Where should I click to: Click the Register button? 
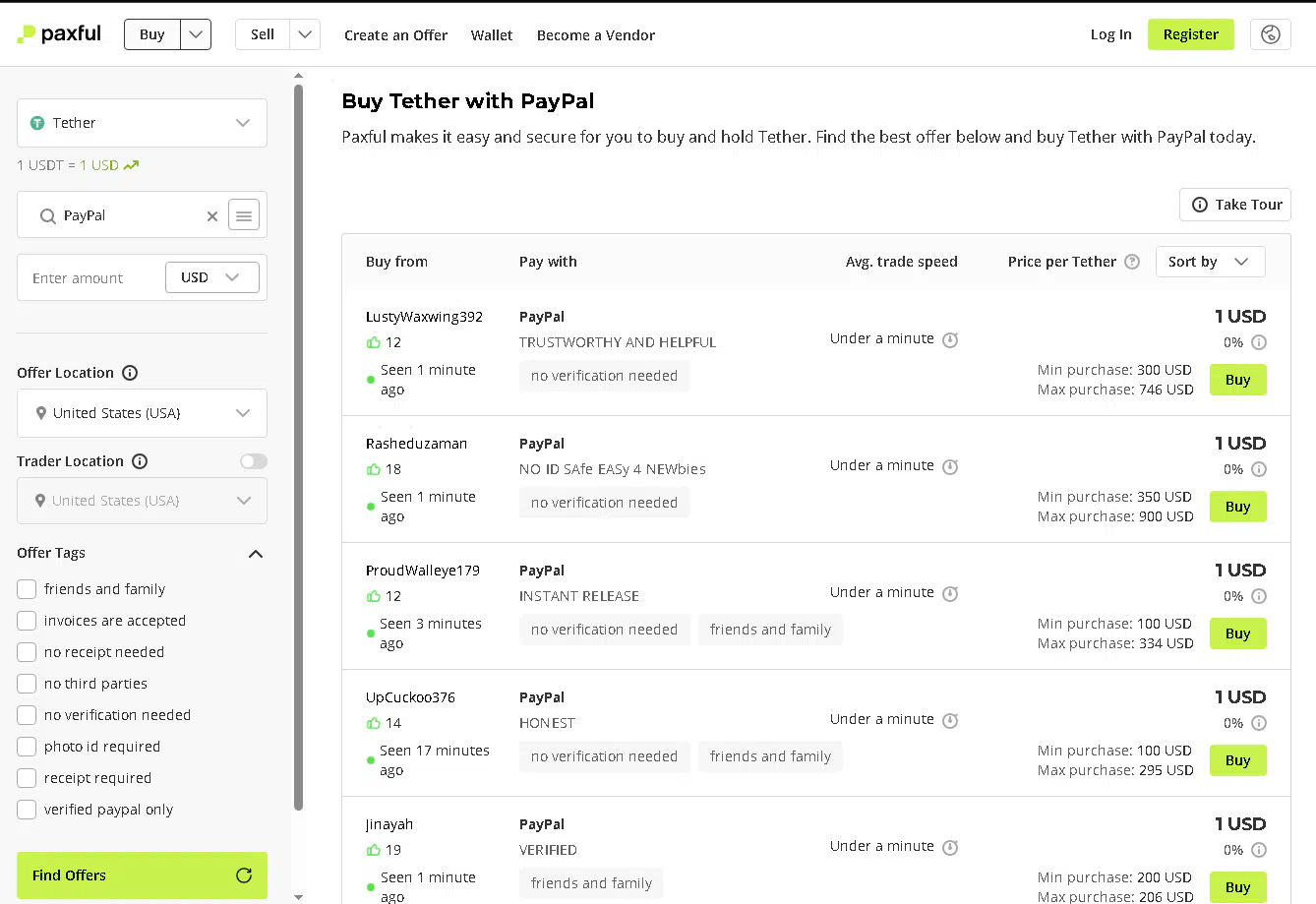point(1191,34)
